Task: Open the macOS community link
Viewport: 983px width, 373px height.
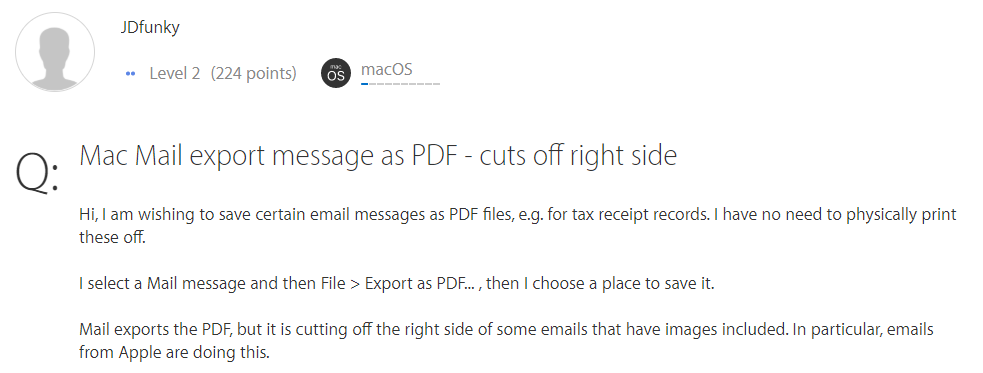Action: click(387, 69)
